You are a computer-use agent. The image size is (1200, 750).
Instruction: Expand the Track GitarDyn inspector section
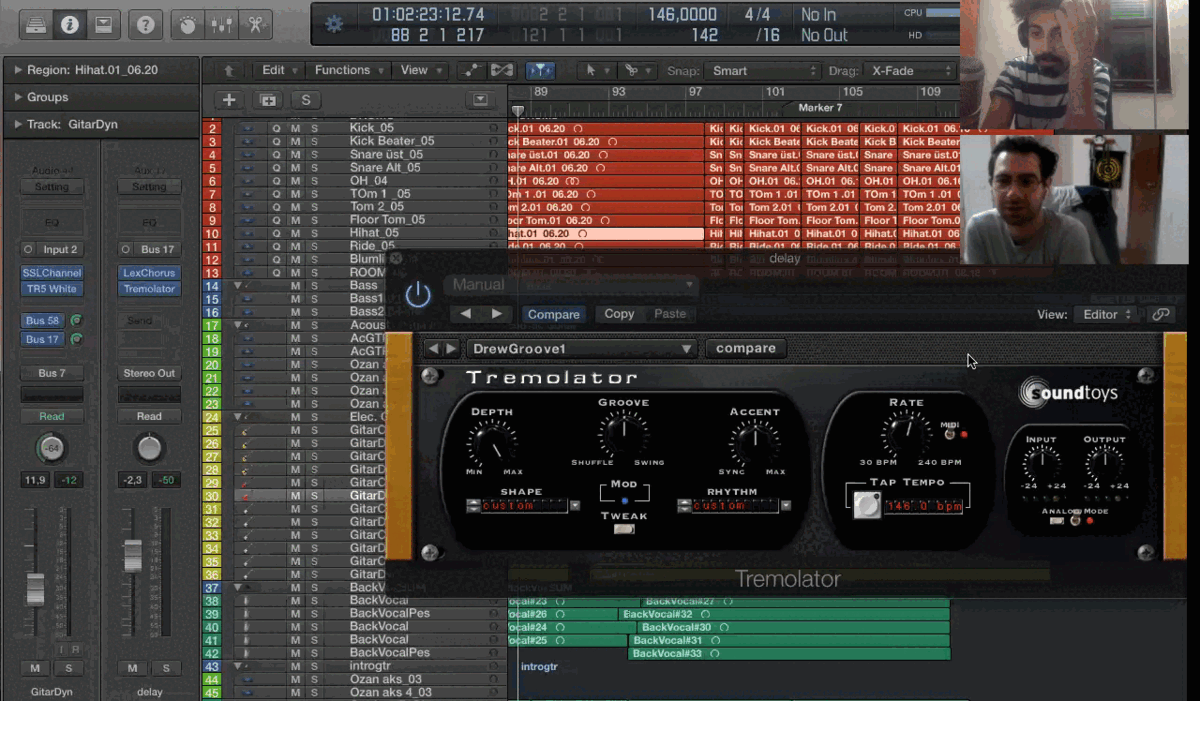(18, 125)
